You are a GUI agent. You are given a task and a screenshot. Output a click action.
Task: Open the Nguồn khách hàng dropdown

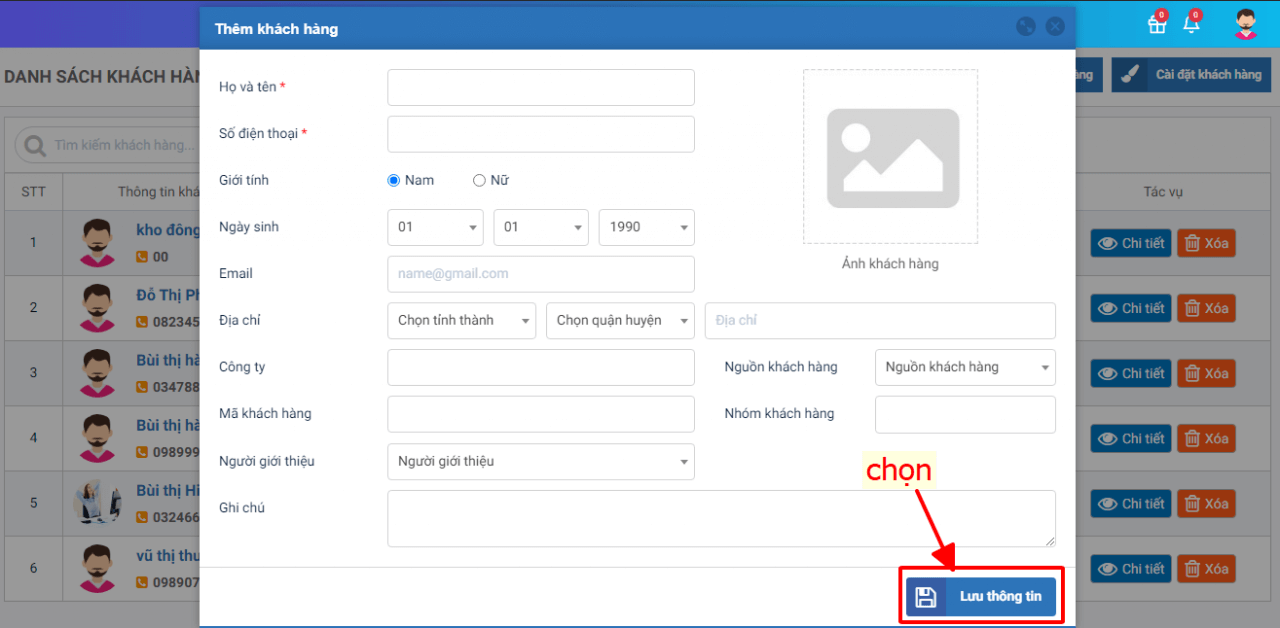pos(965,367)
